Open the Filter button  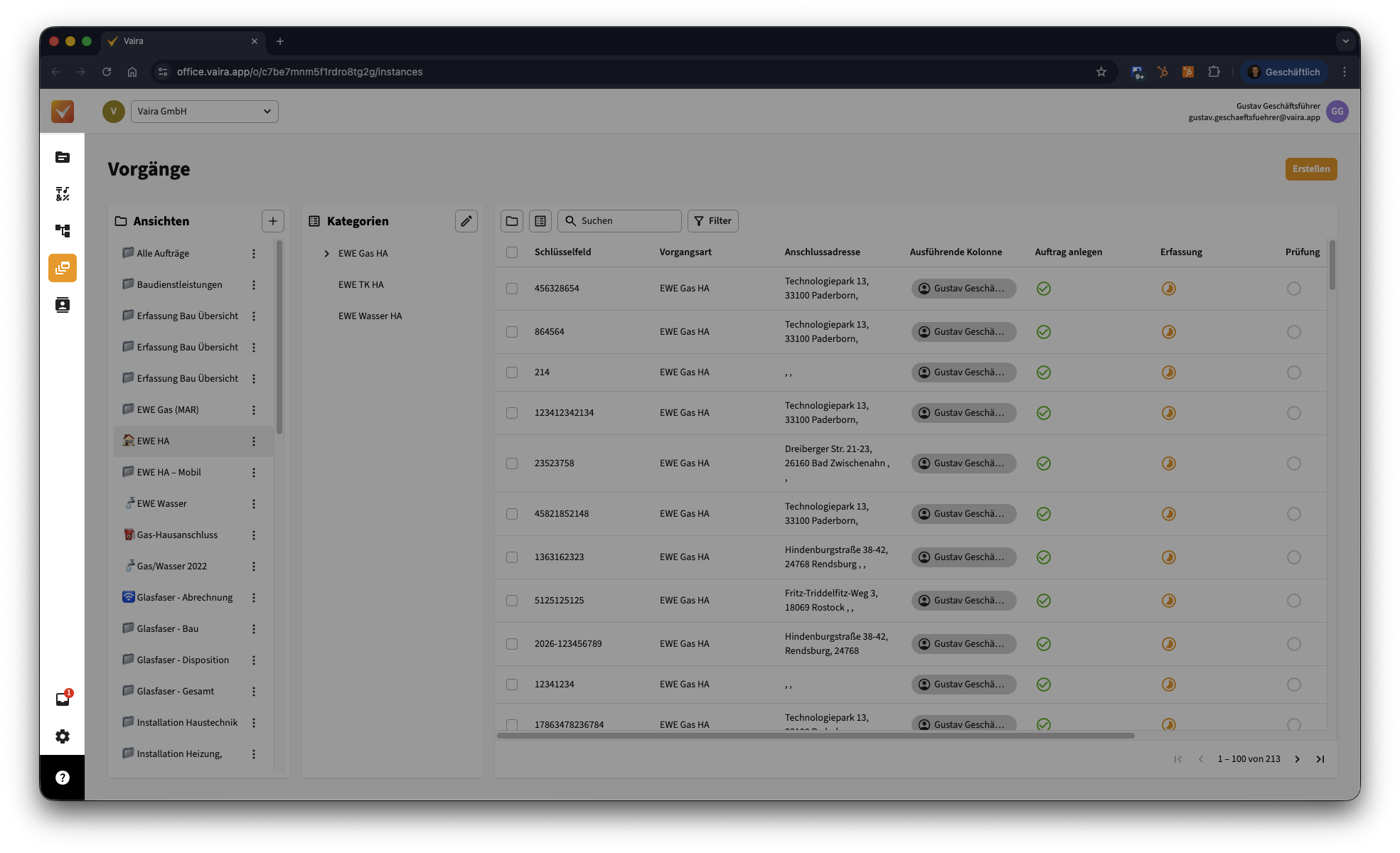(x=713, y=221)
